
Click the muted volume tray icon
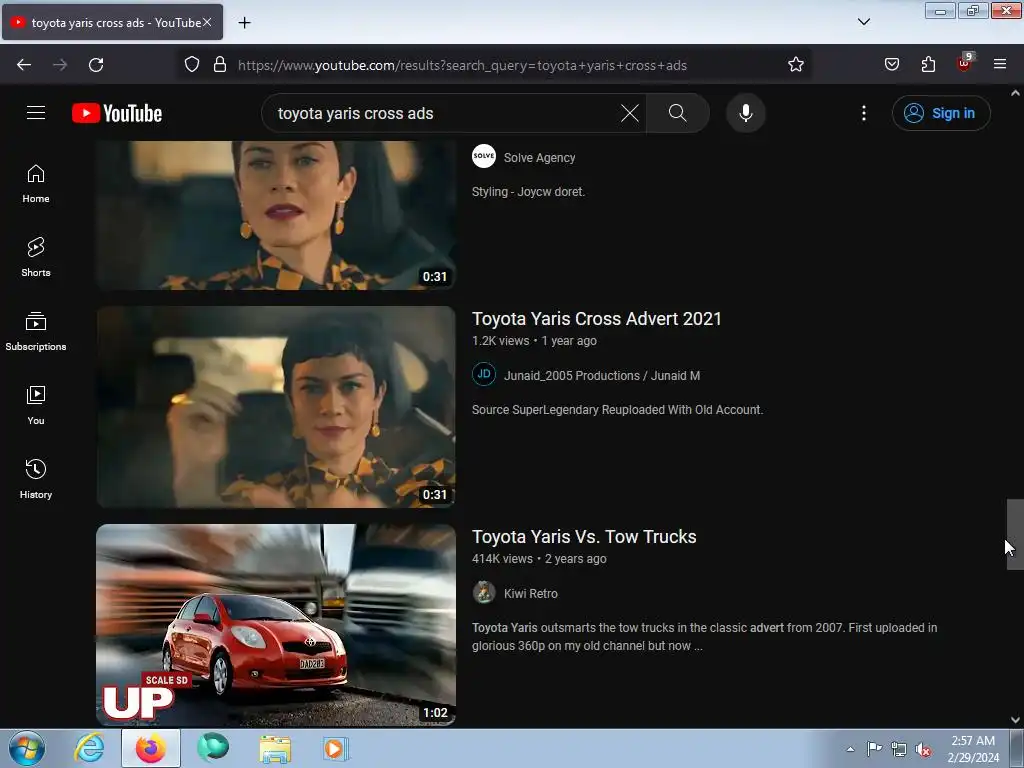(922, 749)
